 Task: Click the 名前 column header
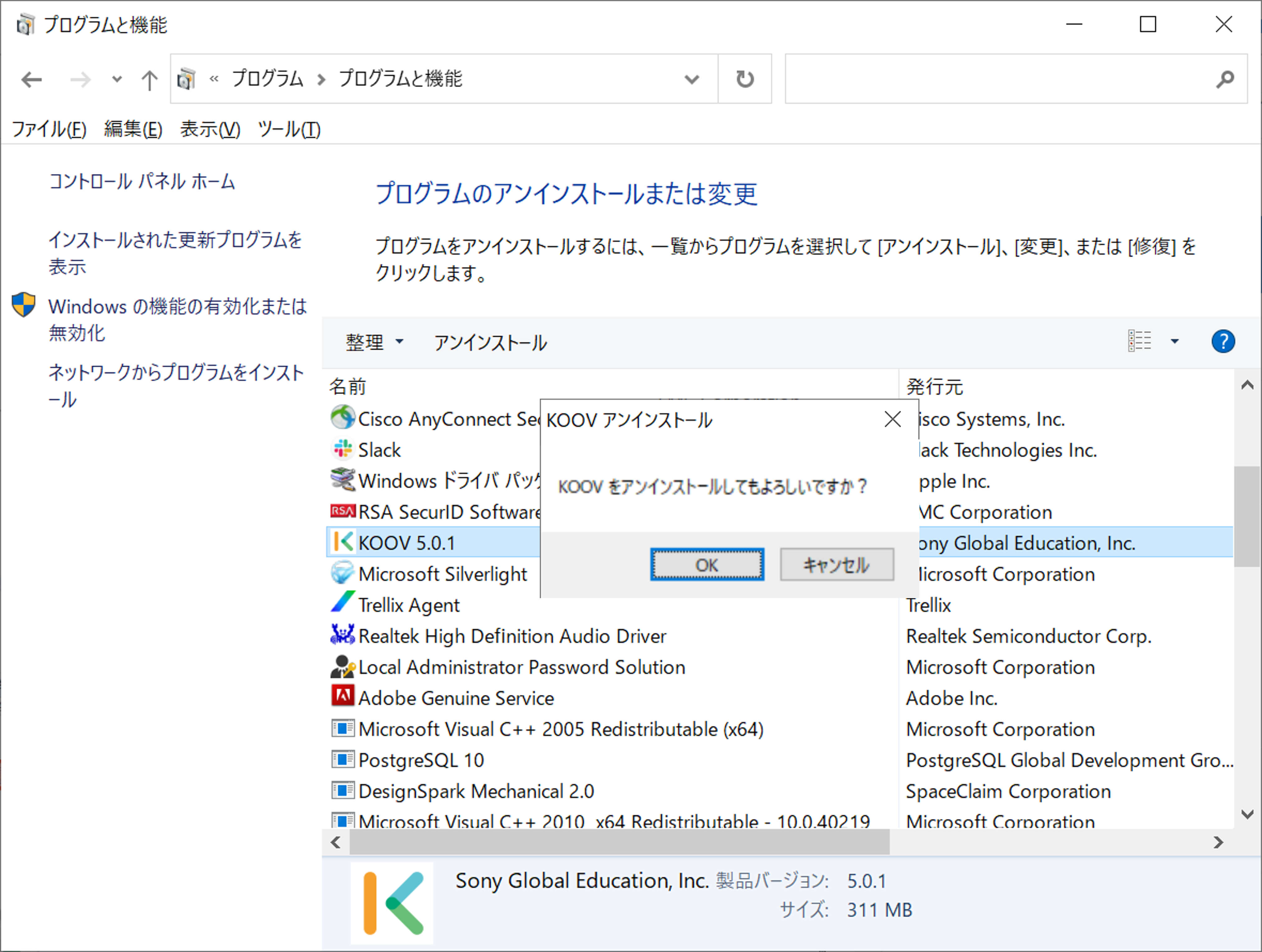click(x=610, y=387)
